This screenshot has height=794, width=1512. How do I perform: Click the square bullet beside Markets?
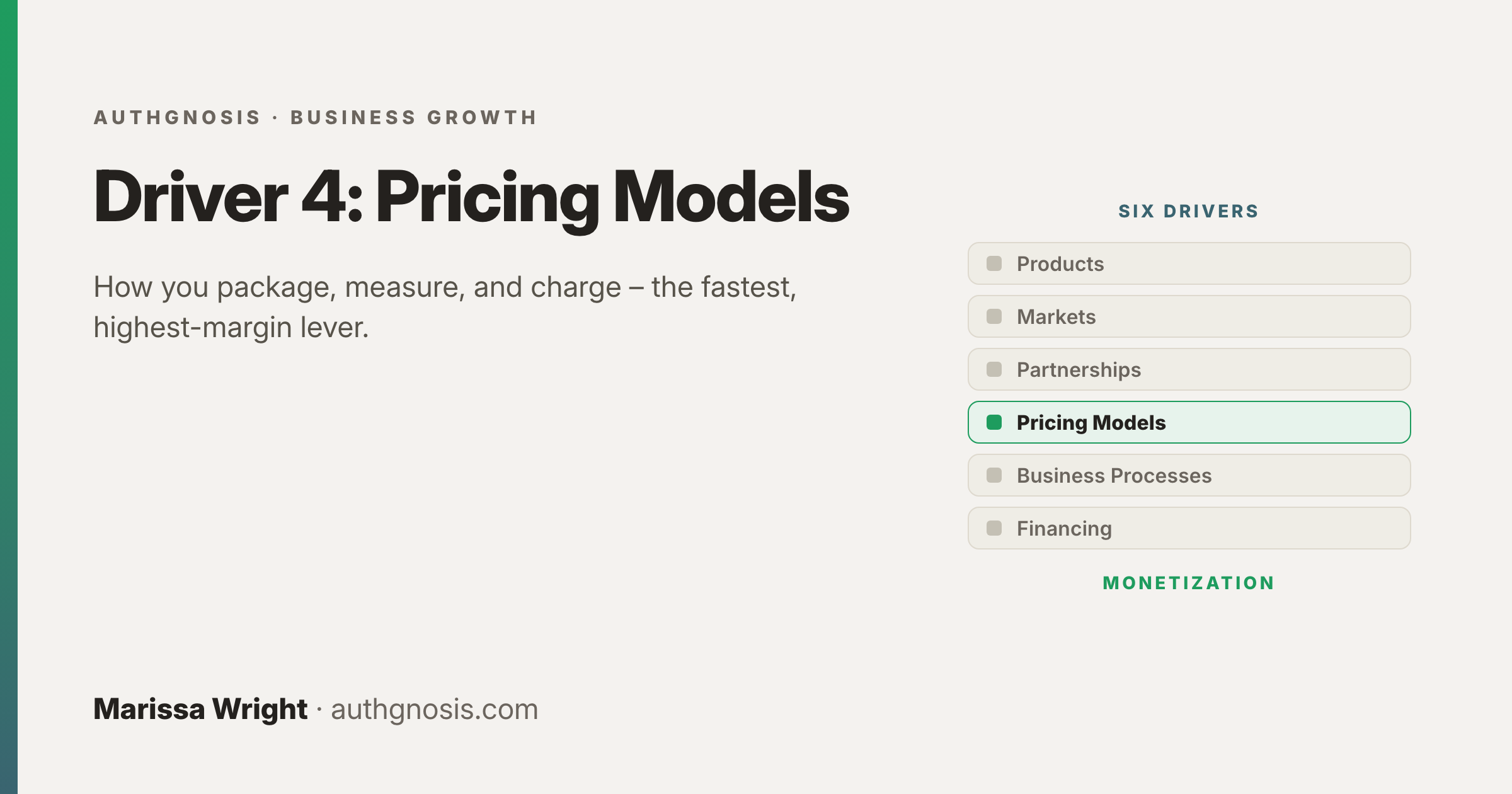tap(994, 316)
